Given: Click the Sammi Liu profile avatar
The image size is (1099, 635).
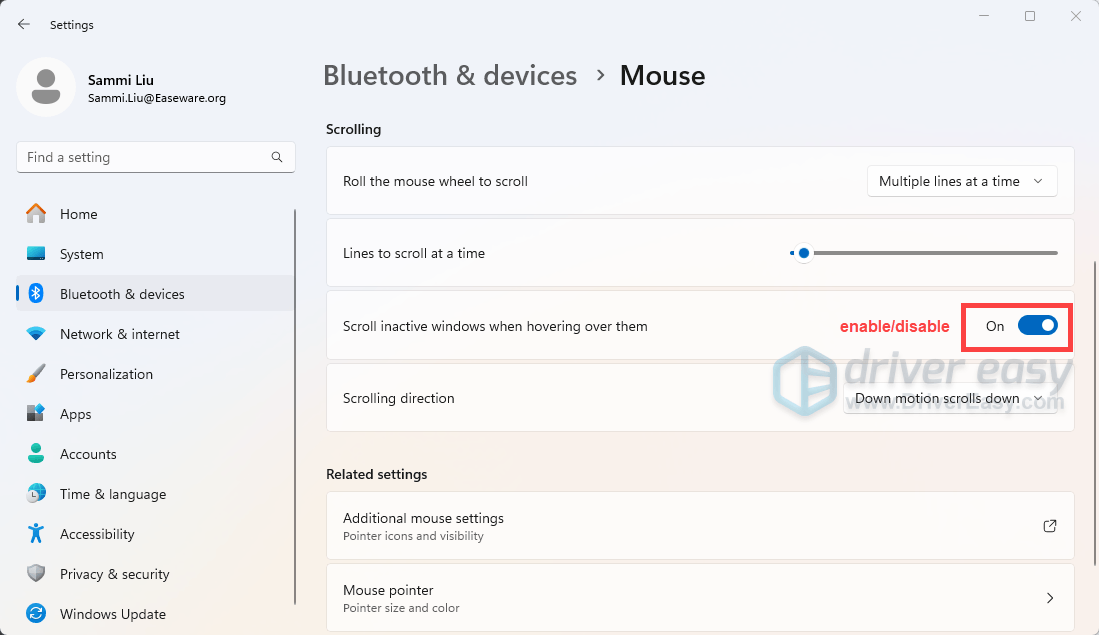Looking at the screenshot, I should pos(45,87).
